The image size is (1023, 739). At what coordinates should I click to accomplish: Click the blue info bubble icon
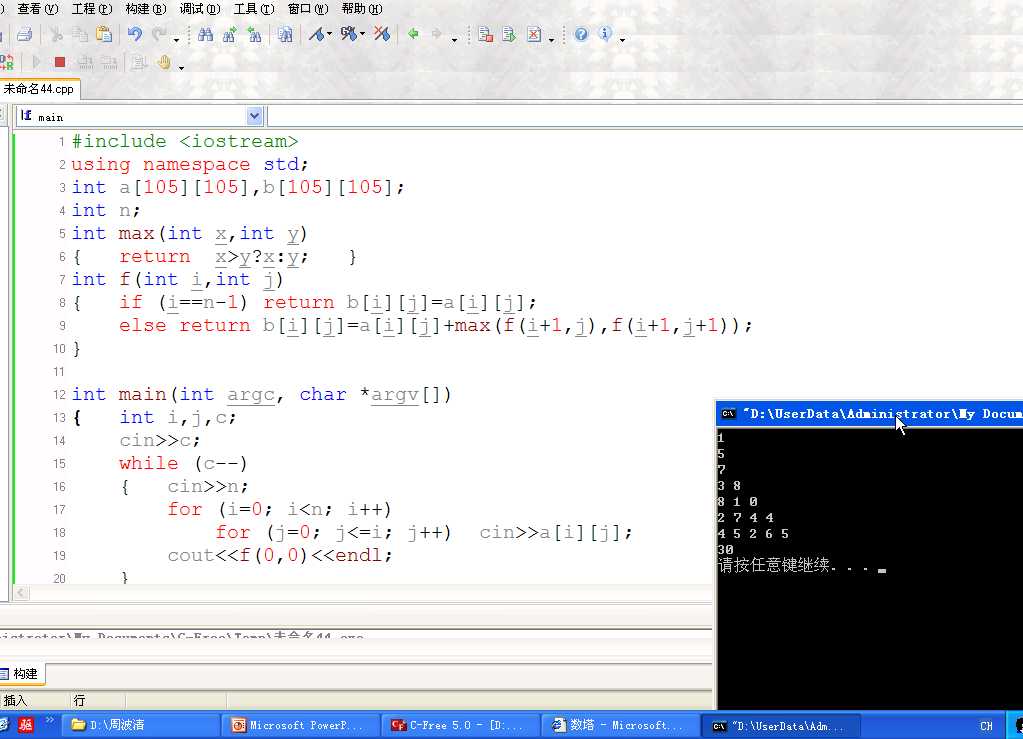click(x=605, y=34)
